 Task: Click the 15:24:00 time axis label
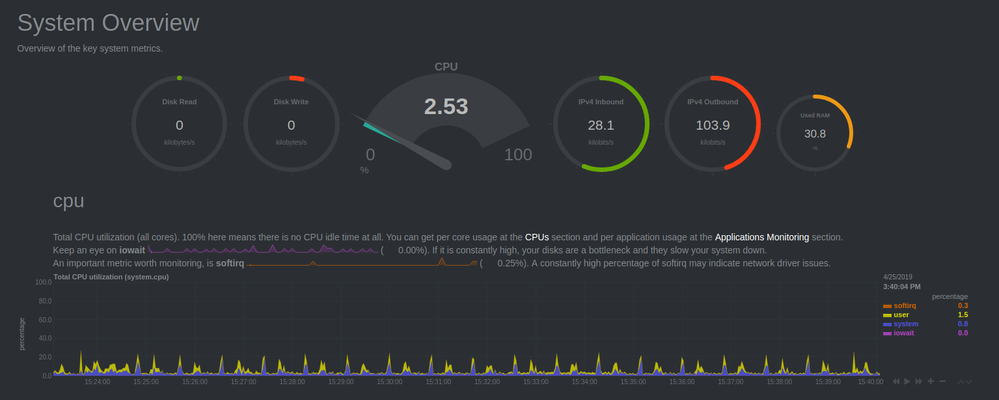(x=97, y=382)
